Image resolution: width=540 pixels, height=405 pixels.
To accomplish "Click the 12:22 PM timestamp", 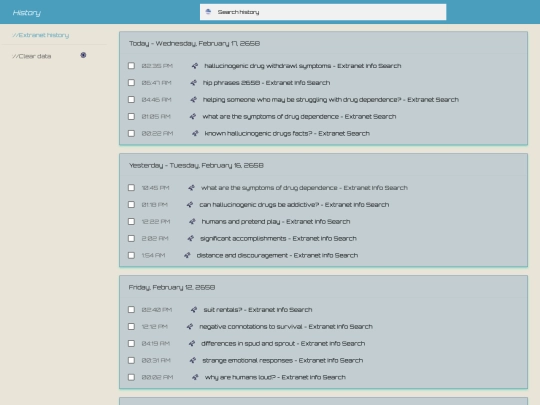I will click(156, 221).
